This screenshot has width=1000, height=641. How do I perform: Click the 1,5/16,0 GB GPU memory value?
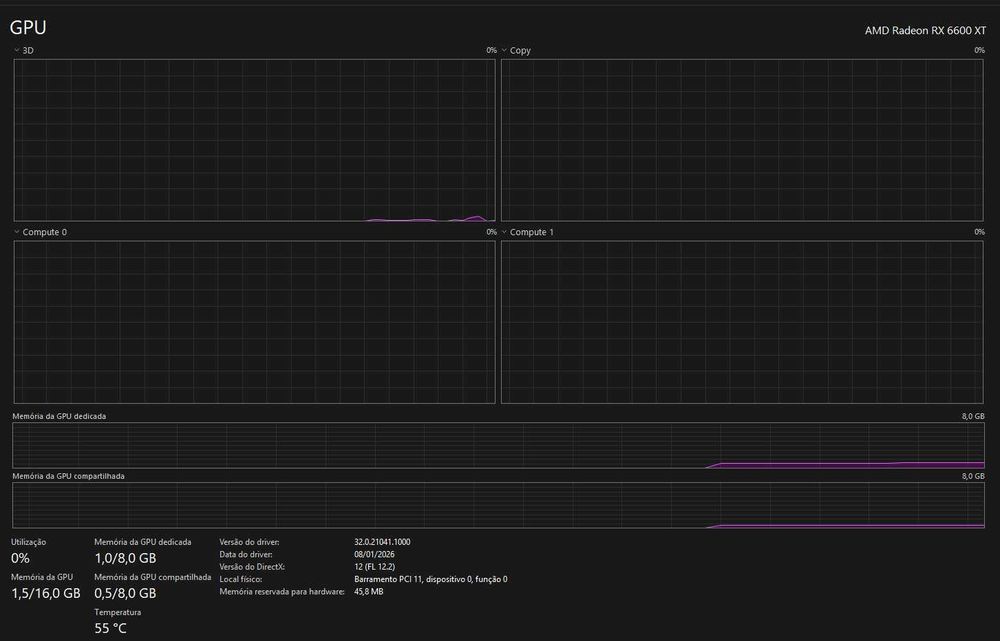[x=46, y=593]
